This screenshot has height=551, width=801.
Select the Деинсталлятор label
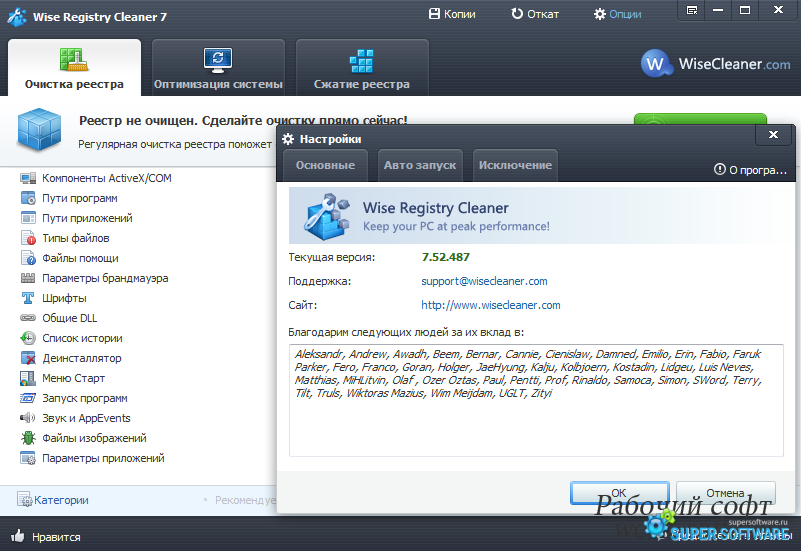pos(82,358)
